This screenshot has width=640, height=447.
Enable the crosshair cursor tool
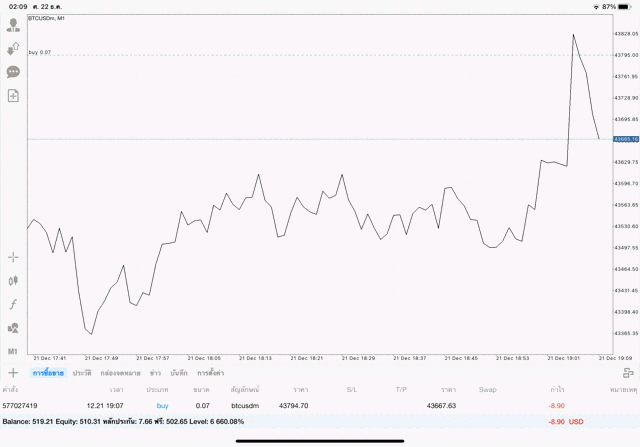pyautogui.click(x=14, y=258)
